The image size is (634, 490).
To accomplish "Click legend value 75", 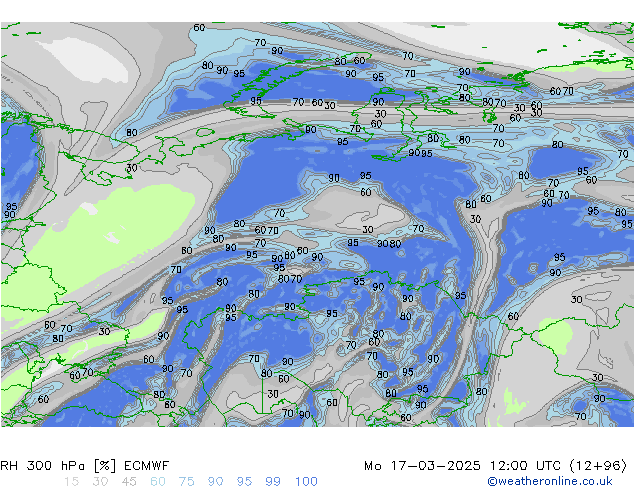I will (186, 481).
